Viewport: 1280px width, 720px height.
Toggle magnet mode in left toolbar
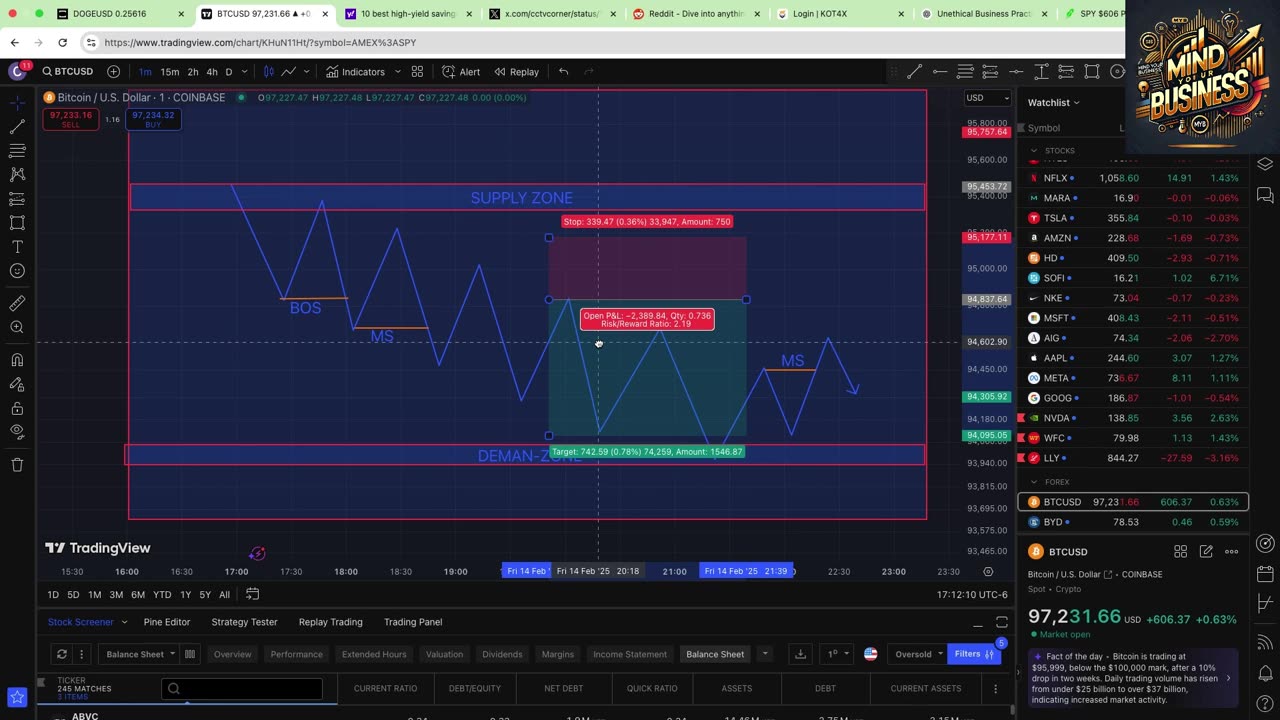(17, 359)
